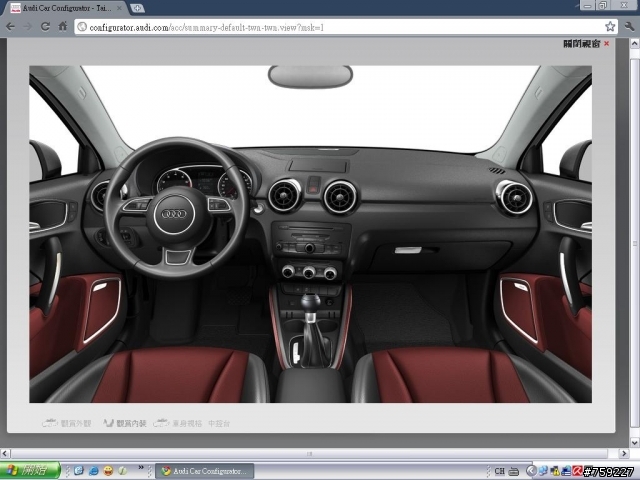Select the third grayed-out view option label
This screenshot has width=640, height=480.
[x=187, y=423]
